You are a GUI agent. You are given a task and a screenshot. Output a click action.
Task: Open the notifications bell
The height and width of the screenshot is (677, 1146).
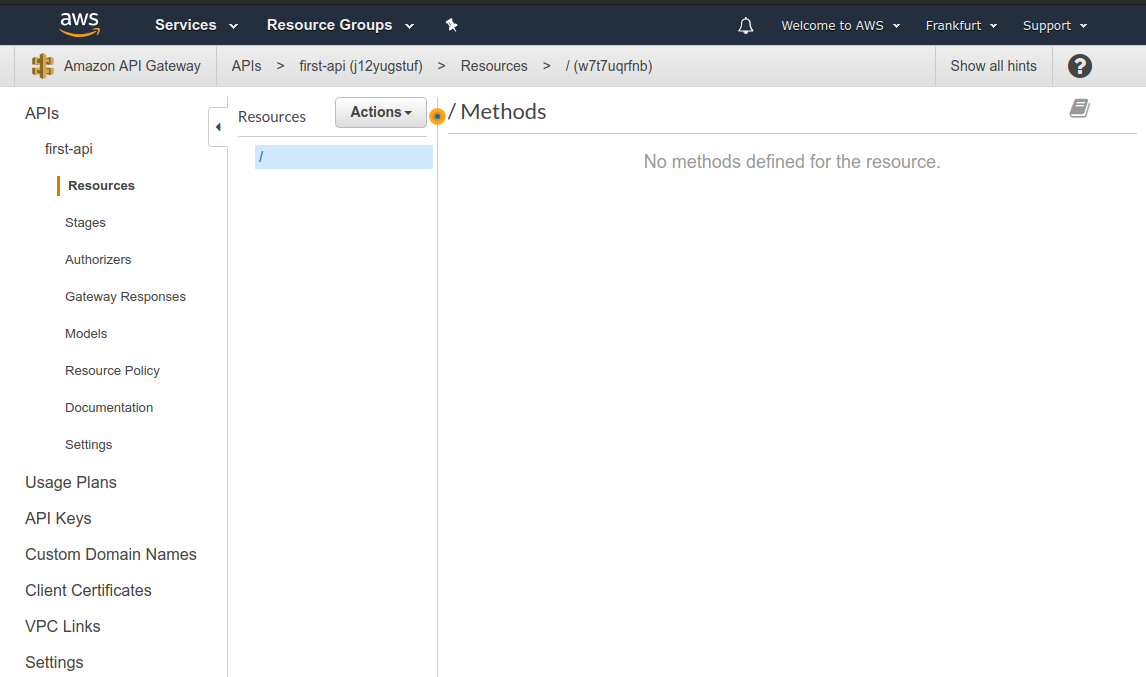click(x=745, y=26)
